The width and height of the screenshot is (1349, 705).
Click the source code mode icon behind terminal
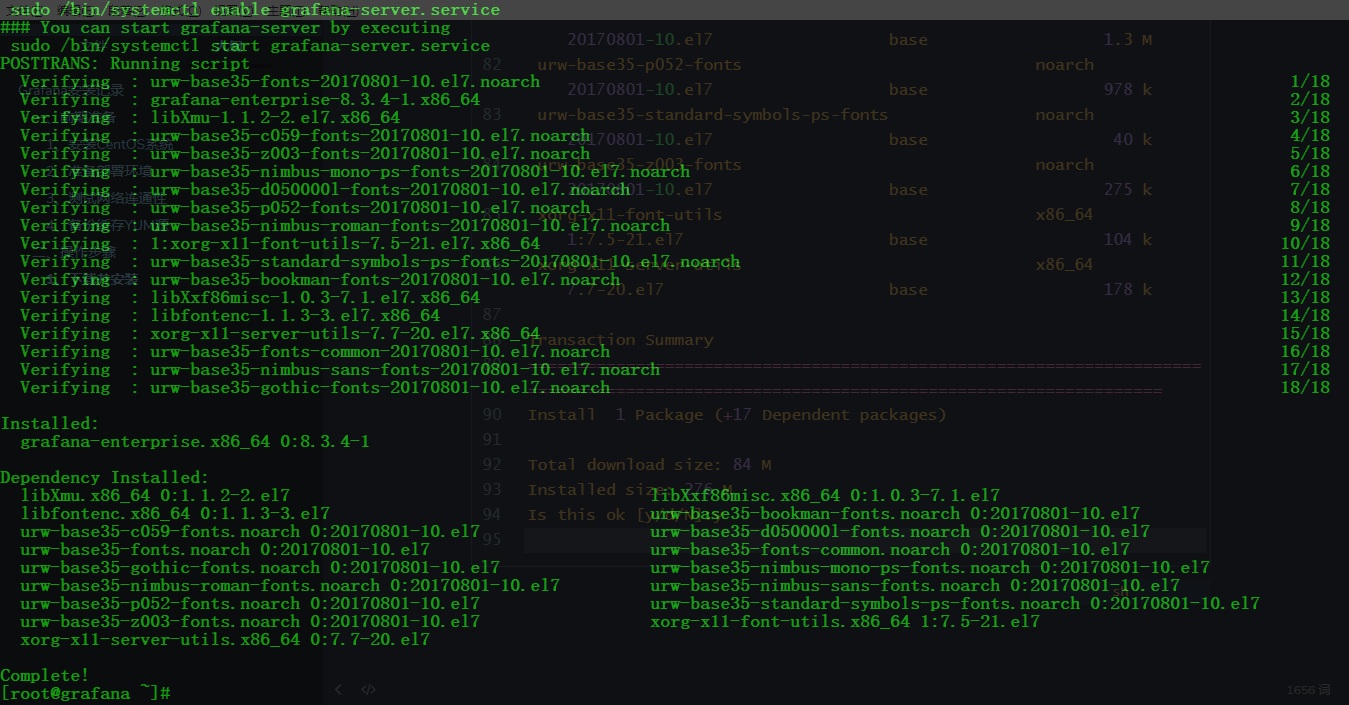(x=368, y=689)
